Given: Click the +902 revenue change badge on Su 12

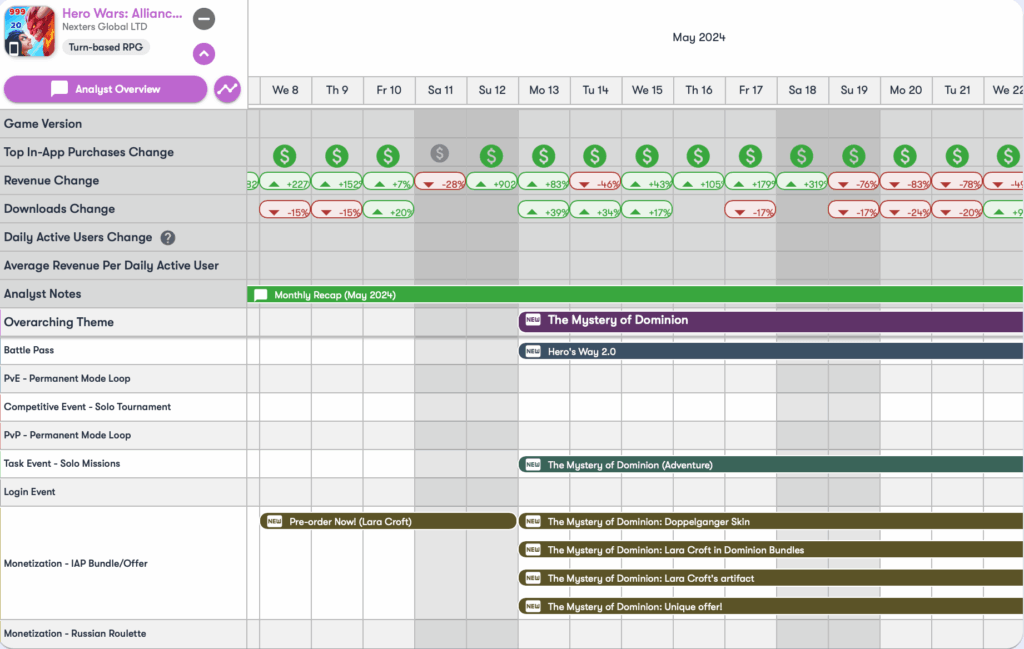Looking at the screenshot, I should (x=492, y=182).
